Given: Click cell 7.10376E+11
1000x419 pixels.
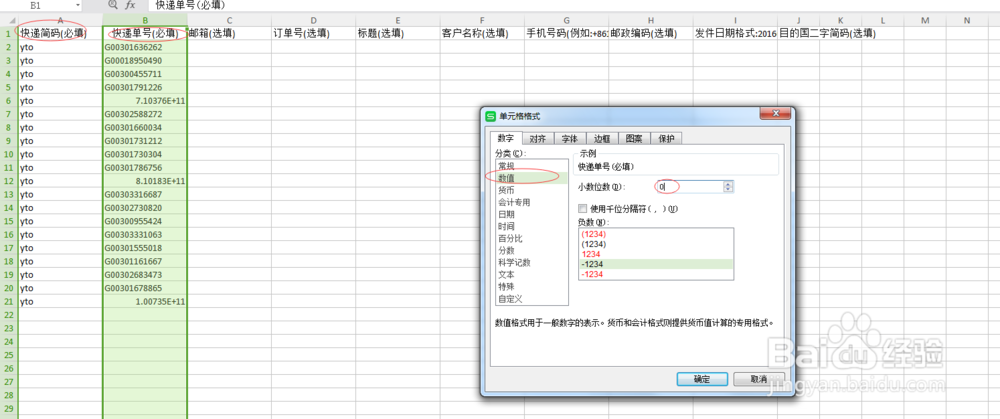Looking at the screenshot, I should 145,101.
